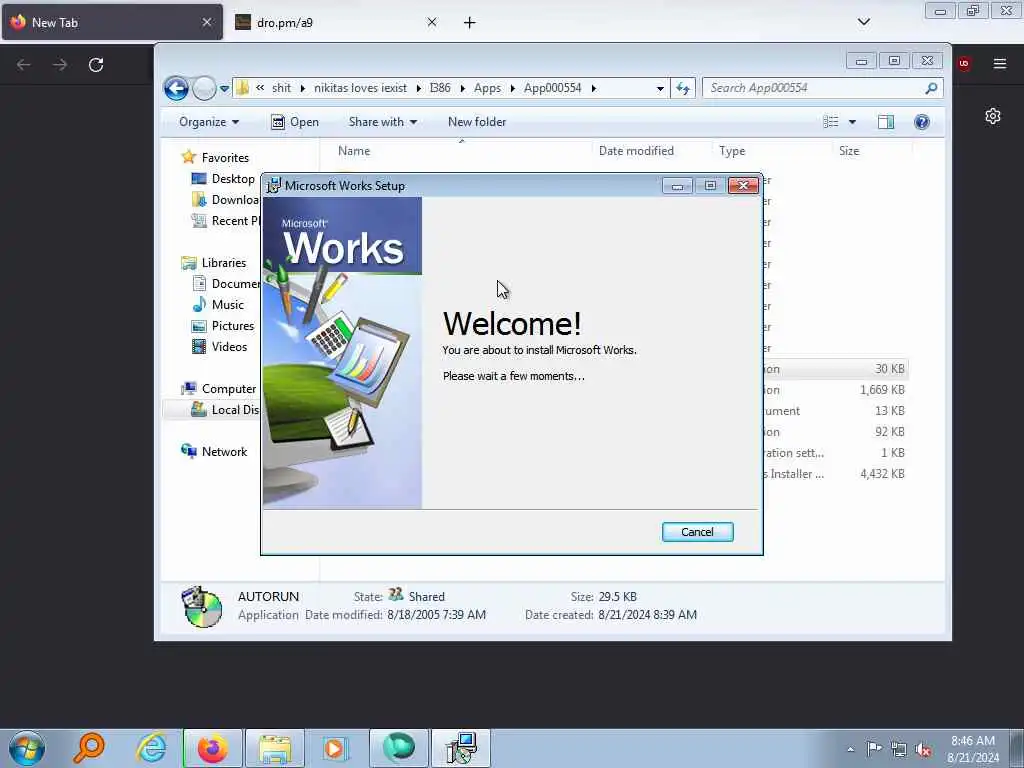The width and height of the screenshot is (1024, 768).
Task: Click the Apps breadcrumb segment
Action: coord(487,88)
